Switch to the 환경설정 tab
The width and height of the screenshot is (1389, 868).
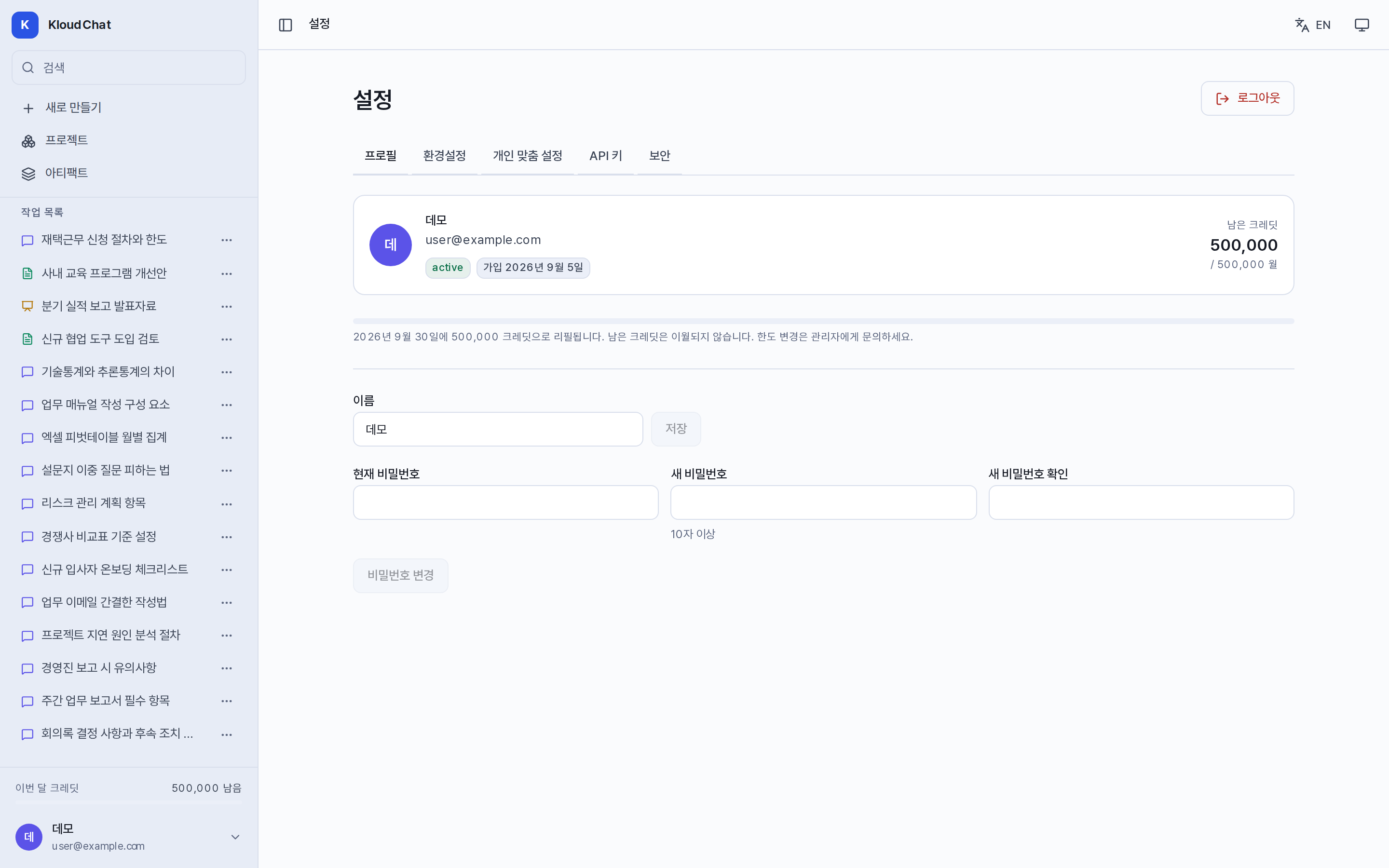[444, 156]
